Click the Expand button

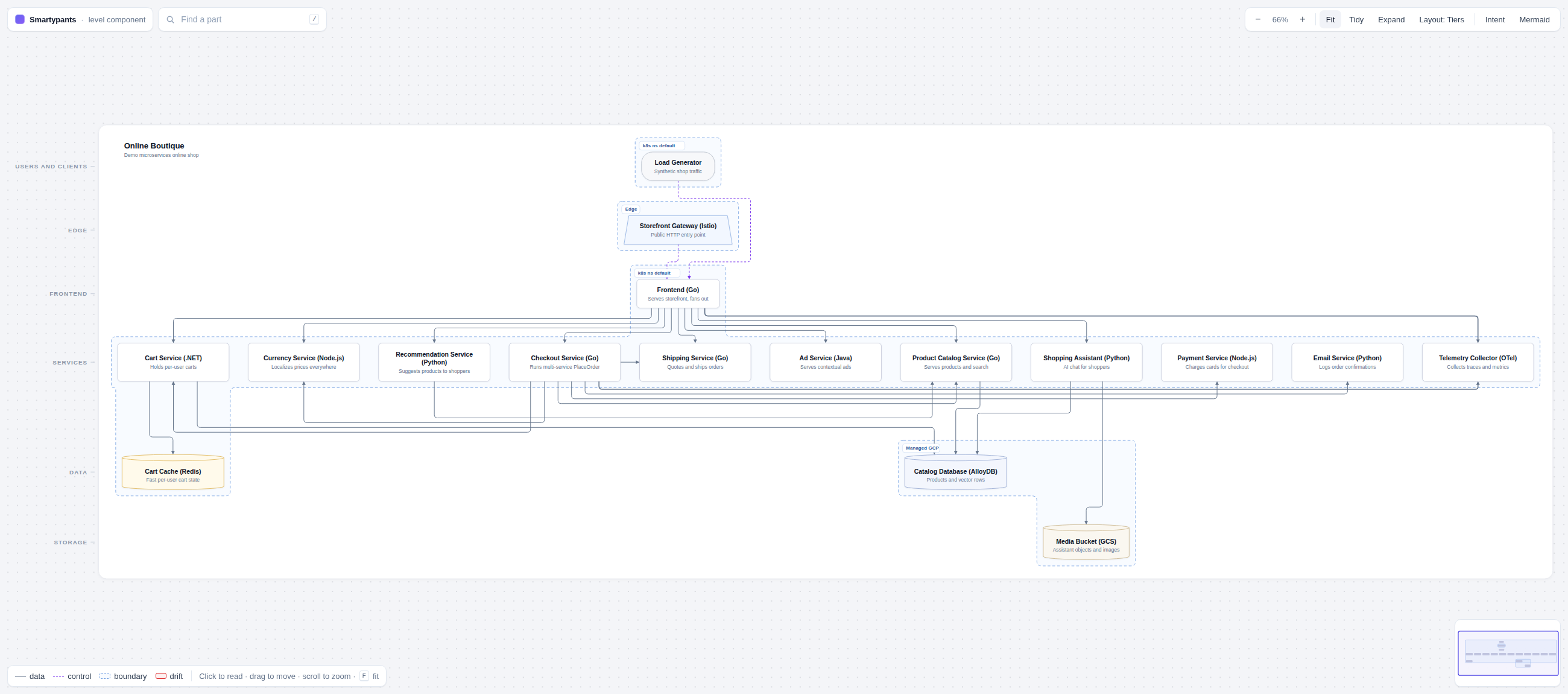coord(1391,19)
